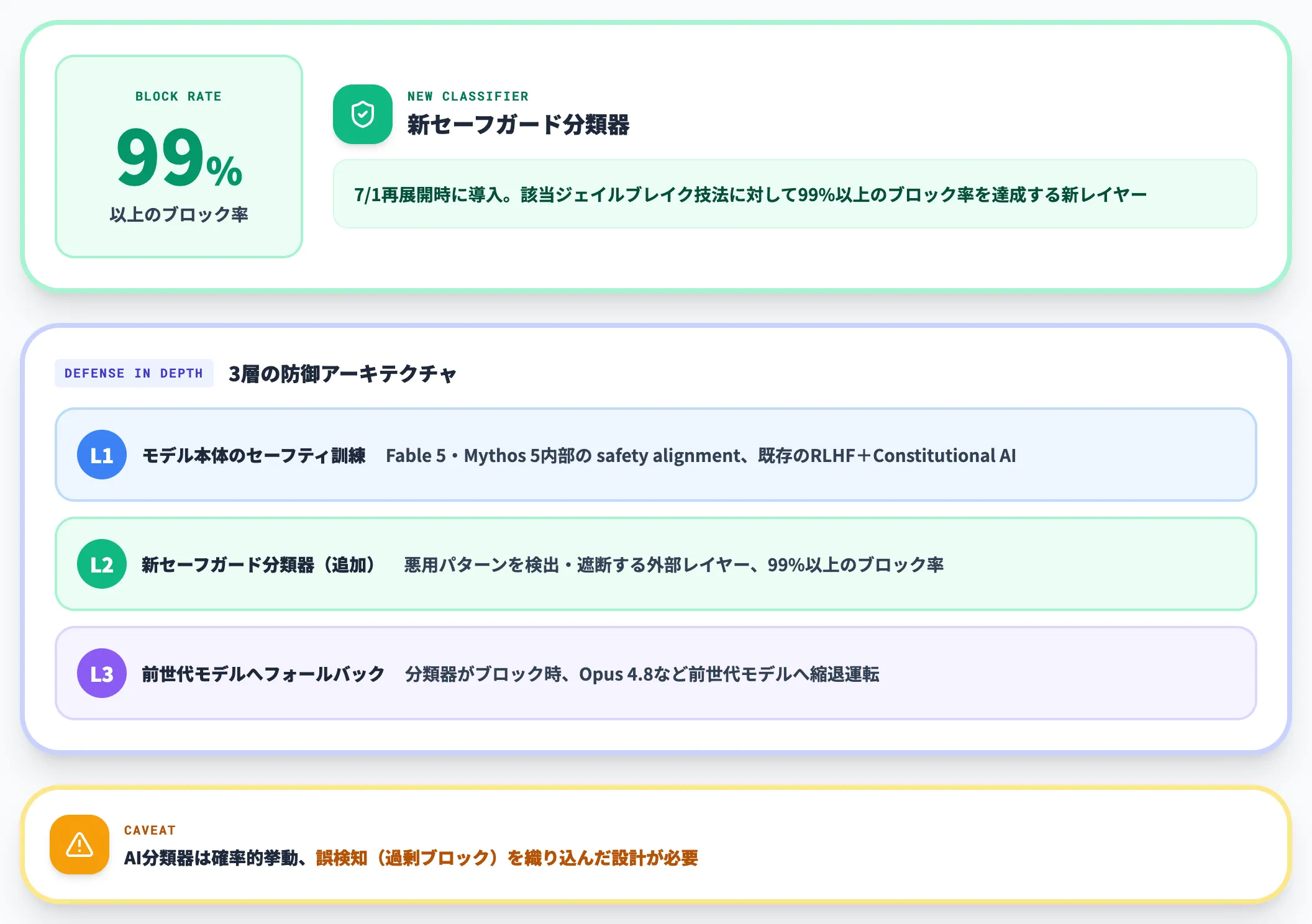Click the BLOCK RATE label
This screenshot has height=924, width=1312.
pos(179,96)
